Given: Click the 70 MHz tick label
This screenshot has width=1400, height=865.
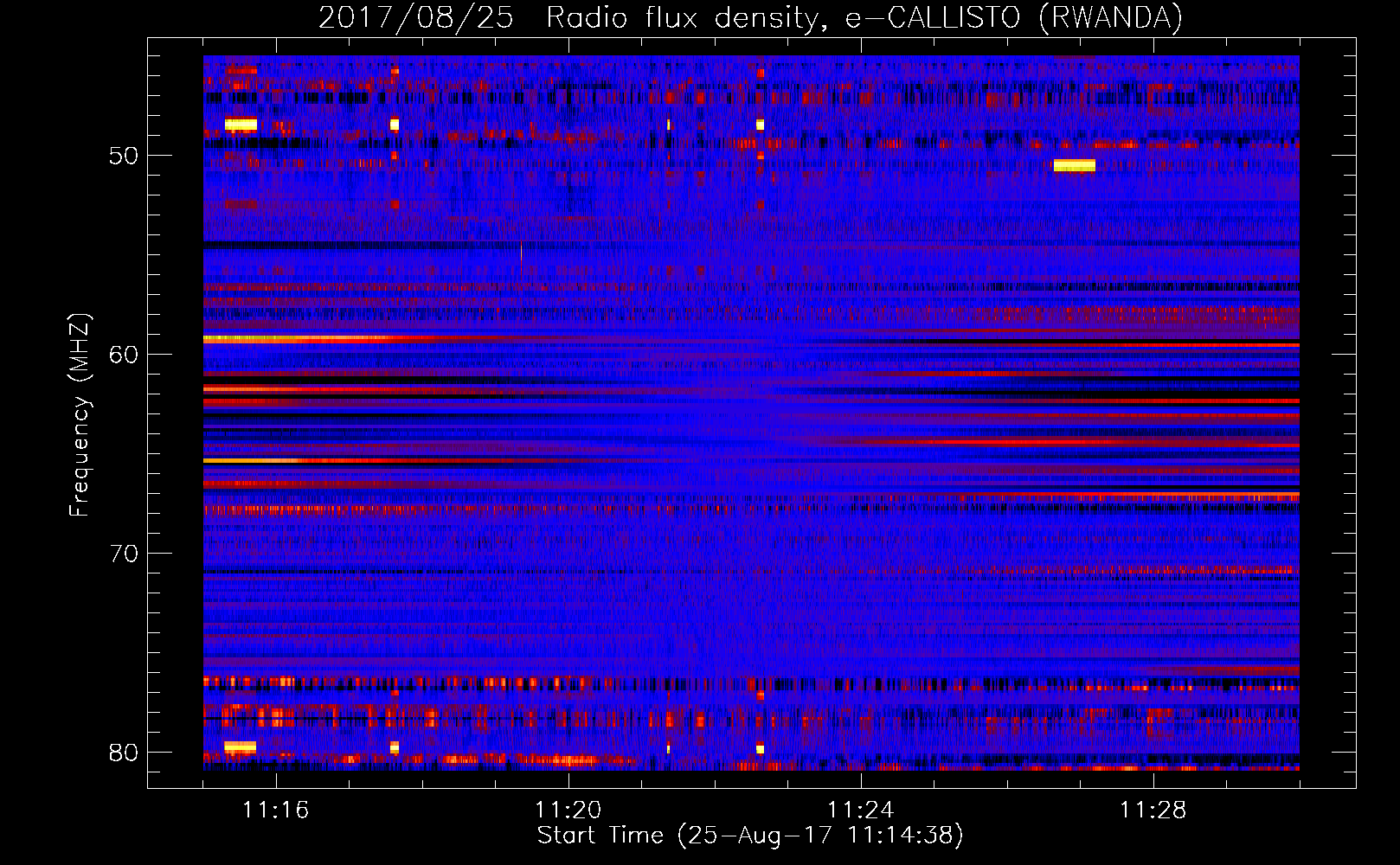Looking at the screenshot, I should click(124, 554).
